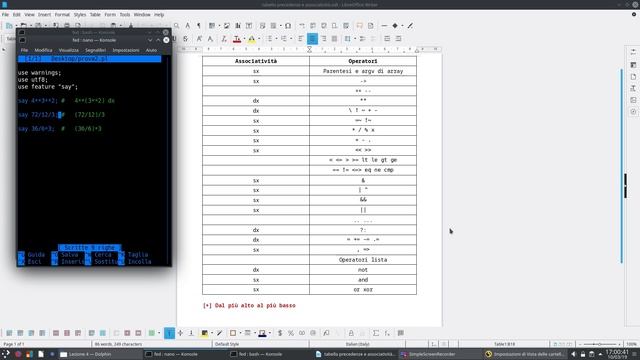640x360 pixels.
Task: Toggle formatting marks pilcrow icon
Action: pyautogui.click(x=198, y=26)
